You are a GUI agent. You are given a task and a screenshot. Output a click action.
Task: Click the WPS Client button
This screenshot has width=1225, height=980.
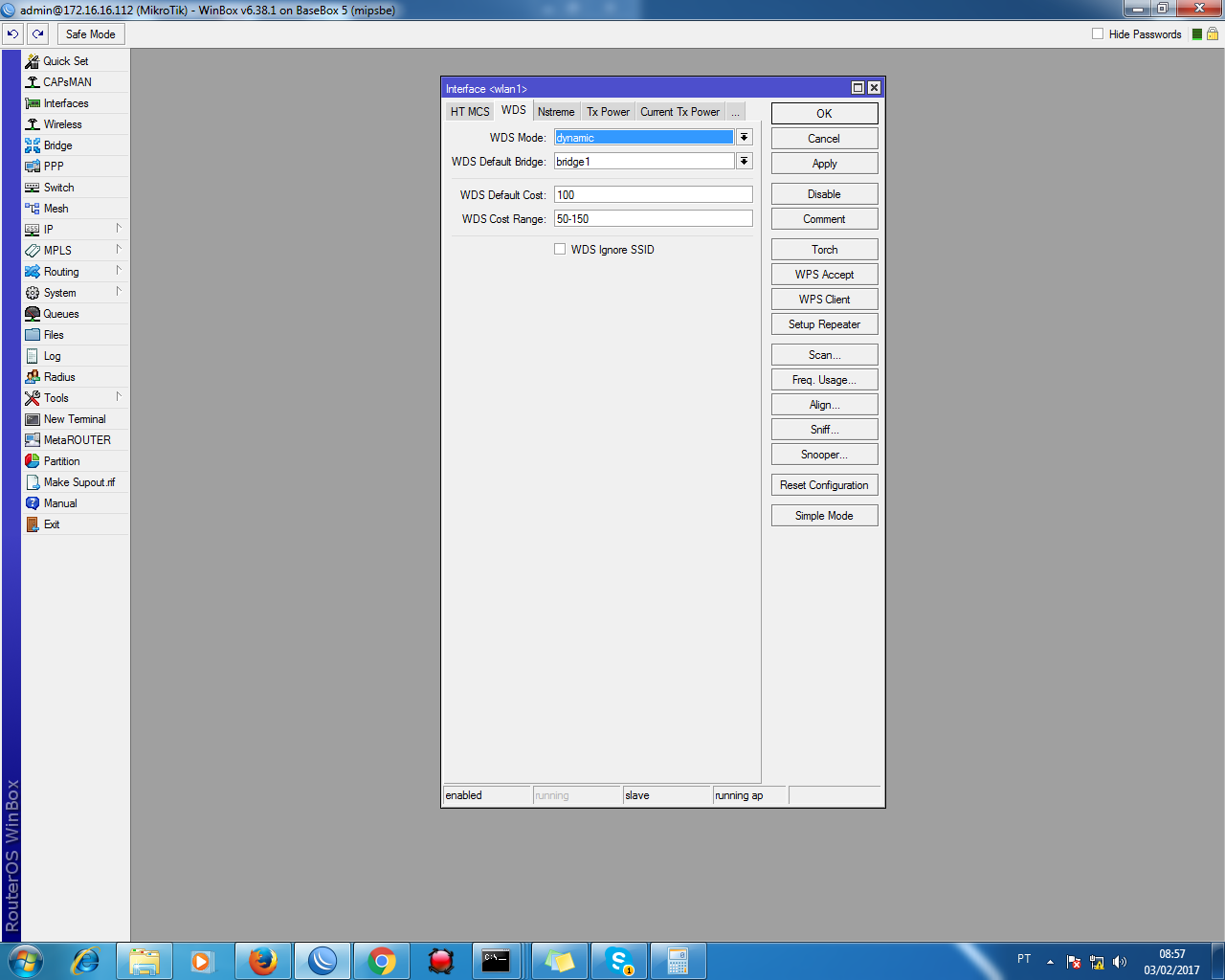click(824, 300)
